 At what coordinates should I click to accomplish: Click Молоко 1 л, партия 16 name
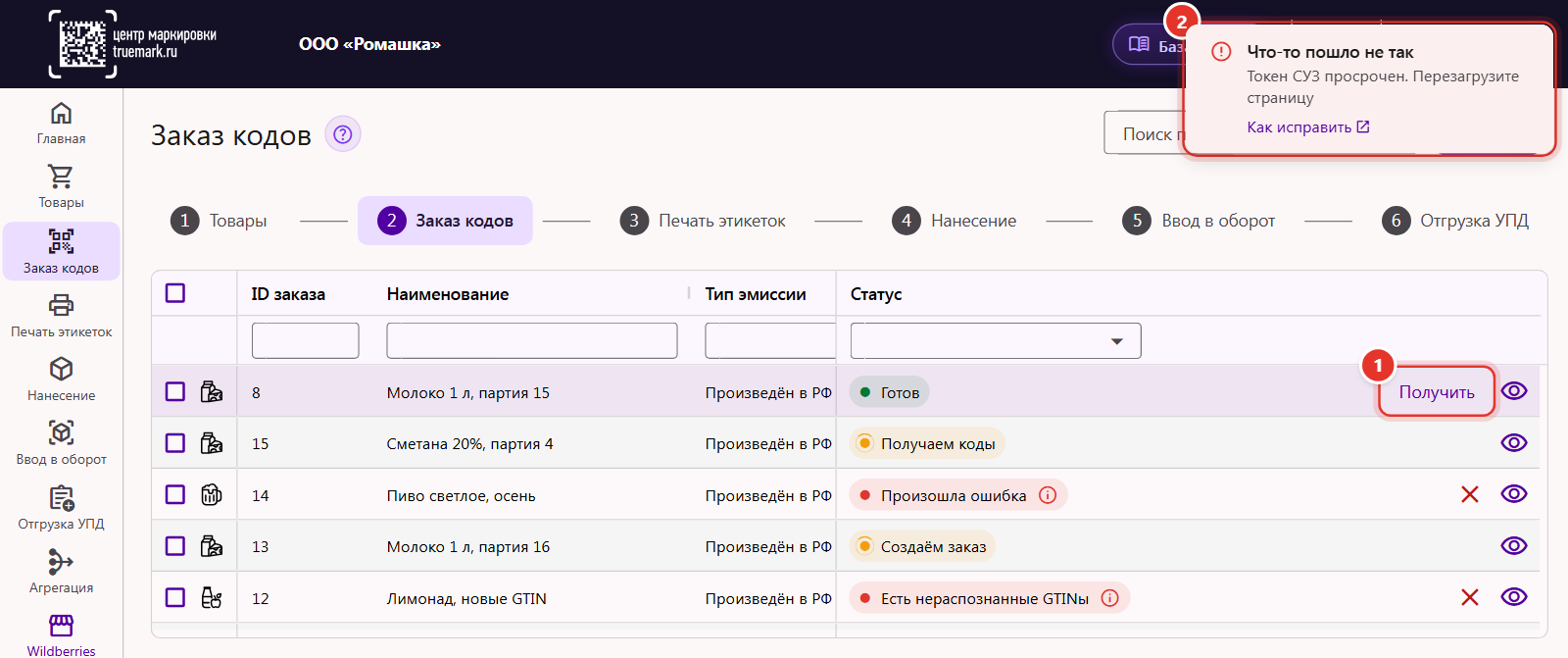pos(468,546)
